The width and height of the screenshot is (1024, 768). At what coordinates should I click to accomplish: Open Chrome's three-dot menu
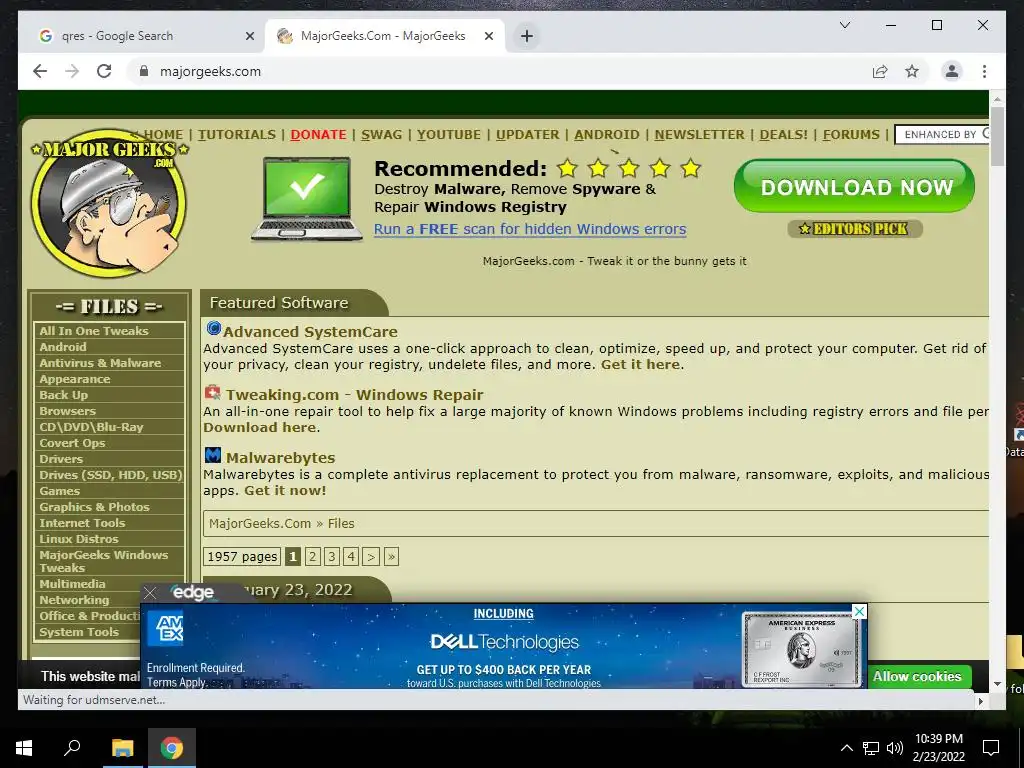coord(984,71)
